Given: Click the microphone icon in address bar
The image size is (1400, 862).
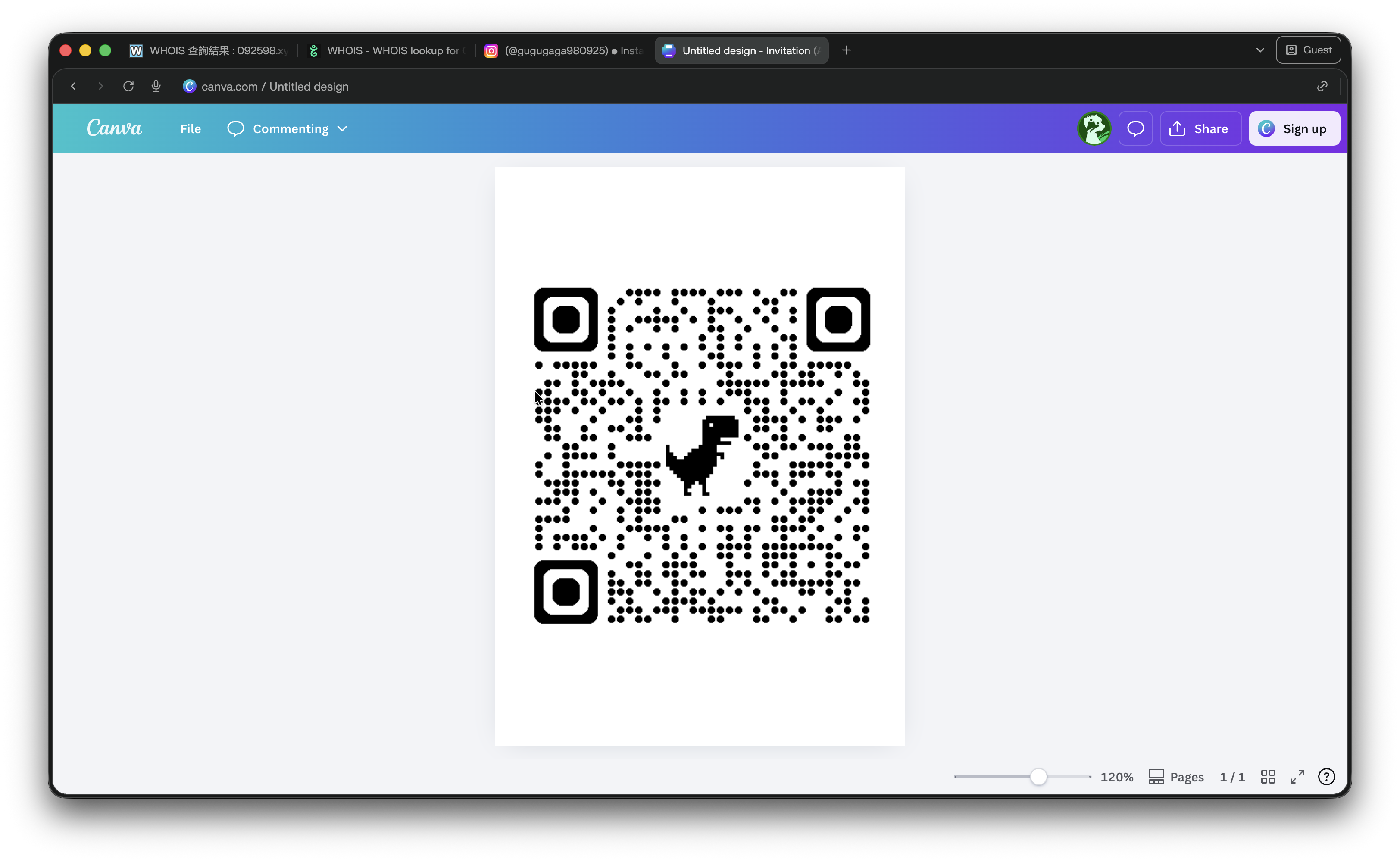Looking at the screenshot, I should (x=156, y=86).
